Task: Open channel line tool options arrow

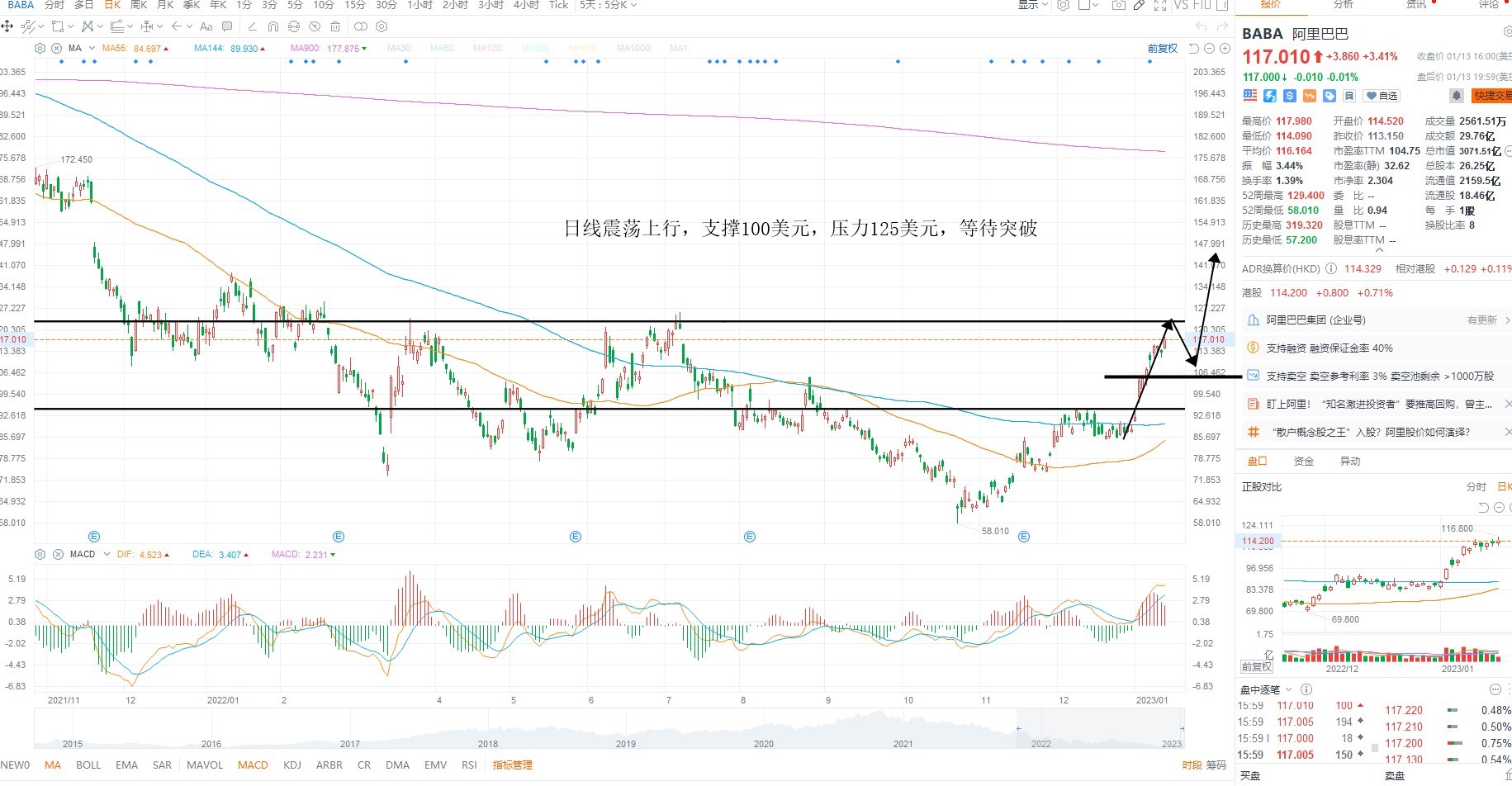Action: click(x=130, y=26)
